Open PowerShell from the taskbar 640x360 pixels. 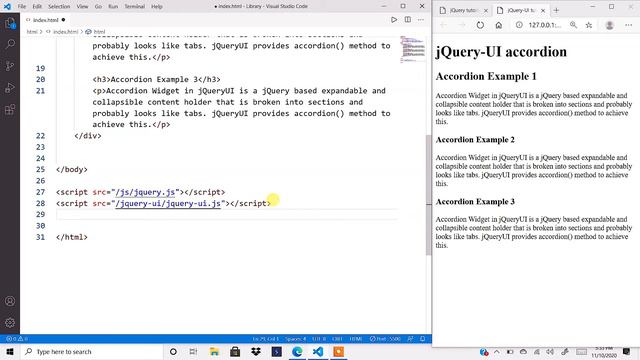(x=276, y=351)
